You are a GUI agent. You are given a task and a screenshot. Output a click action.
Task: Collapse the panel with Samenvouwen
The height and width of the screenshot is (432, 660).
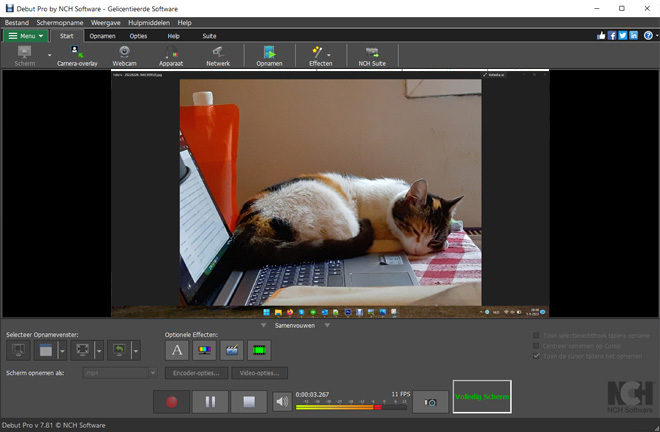point(295,325)
